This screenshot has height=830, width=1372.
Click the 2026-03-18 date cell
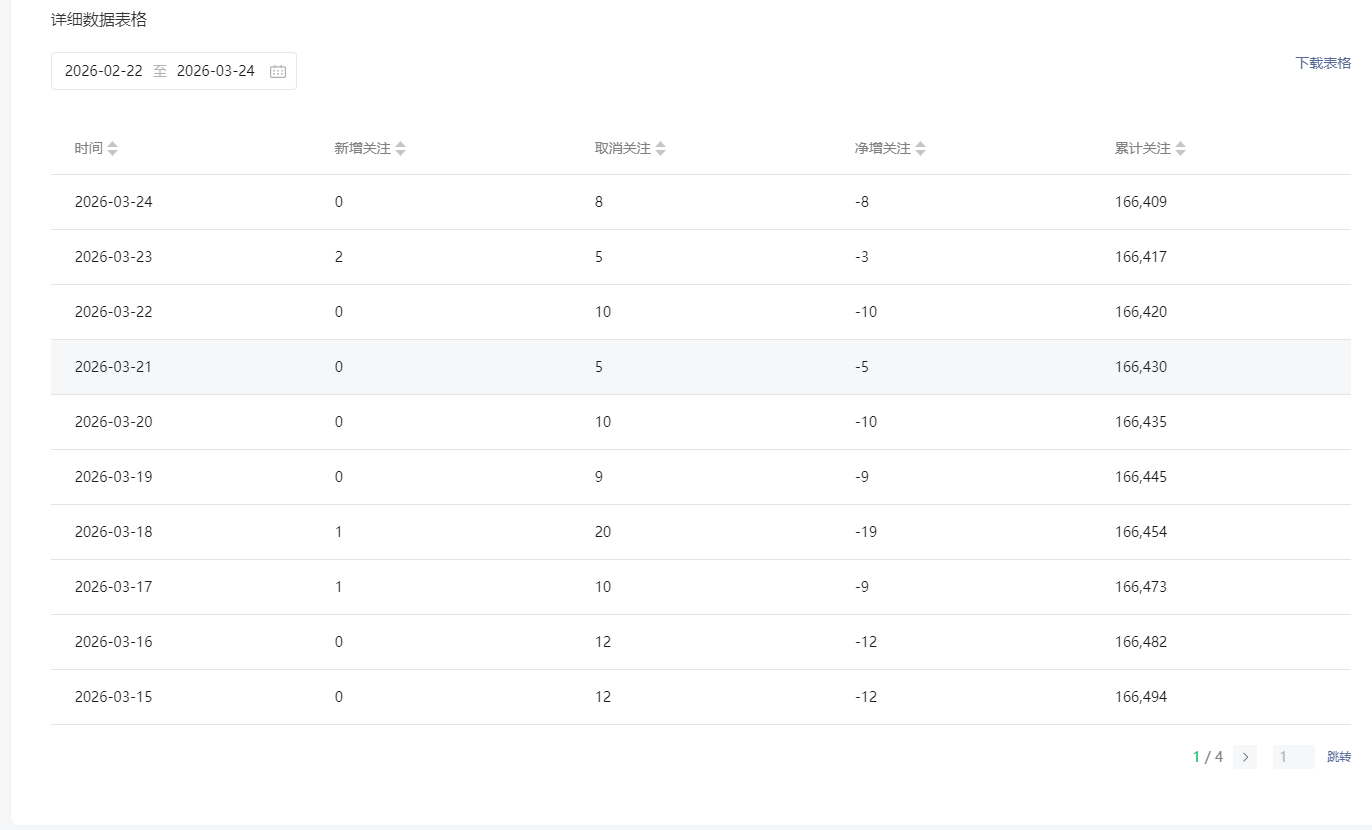point(114,532)
